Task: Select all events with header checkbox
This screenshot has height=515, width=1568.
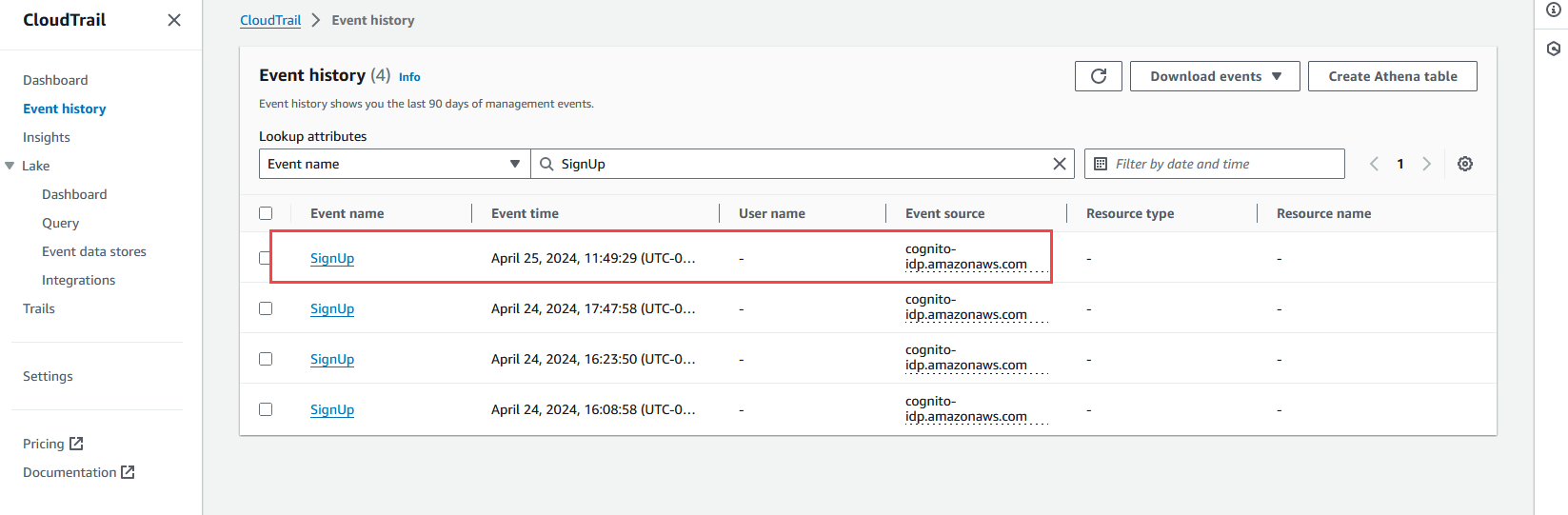Action: tap(266, 213)
